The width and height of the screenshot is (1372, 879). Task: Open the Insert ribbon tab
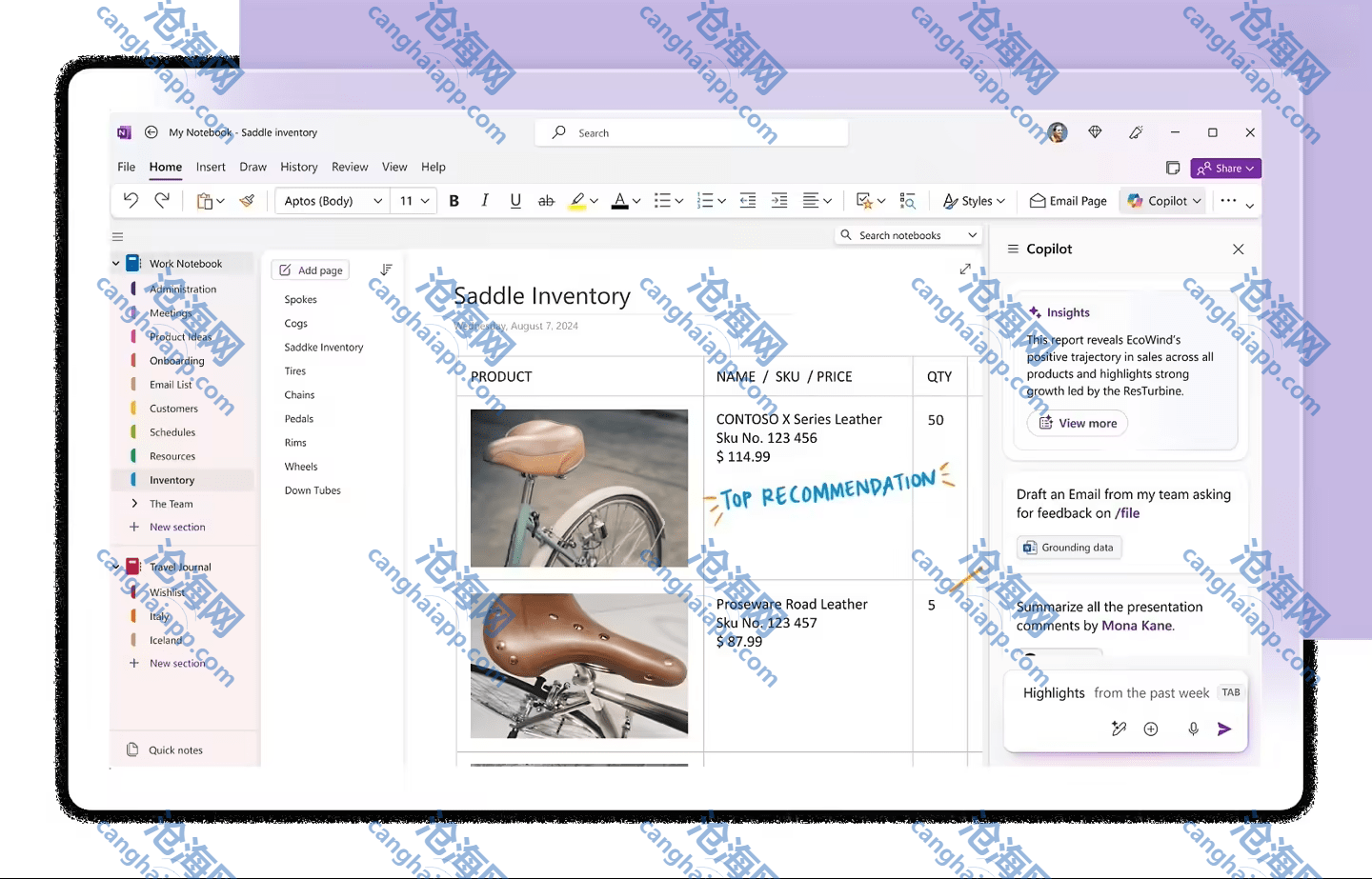coord(211,167)
